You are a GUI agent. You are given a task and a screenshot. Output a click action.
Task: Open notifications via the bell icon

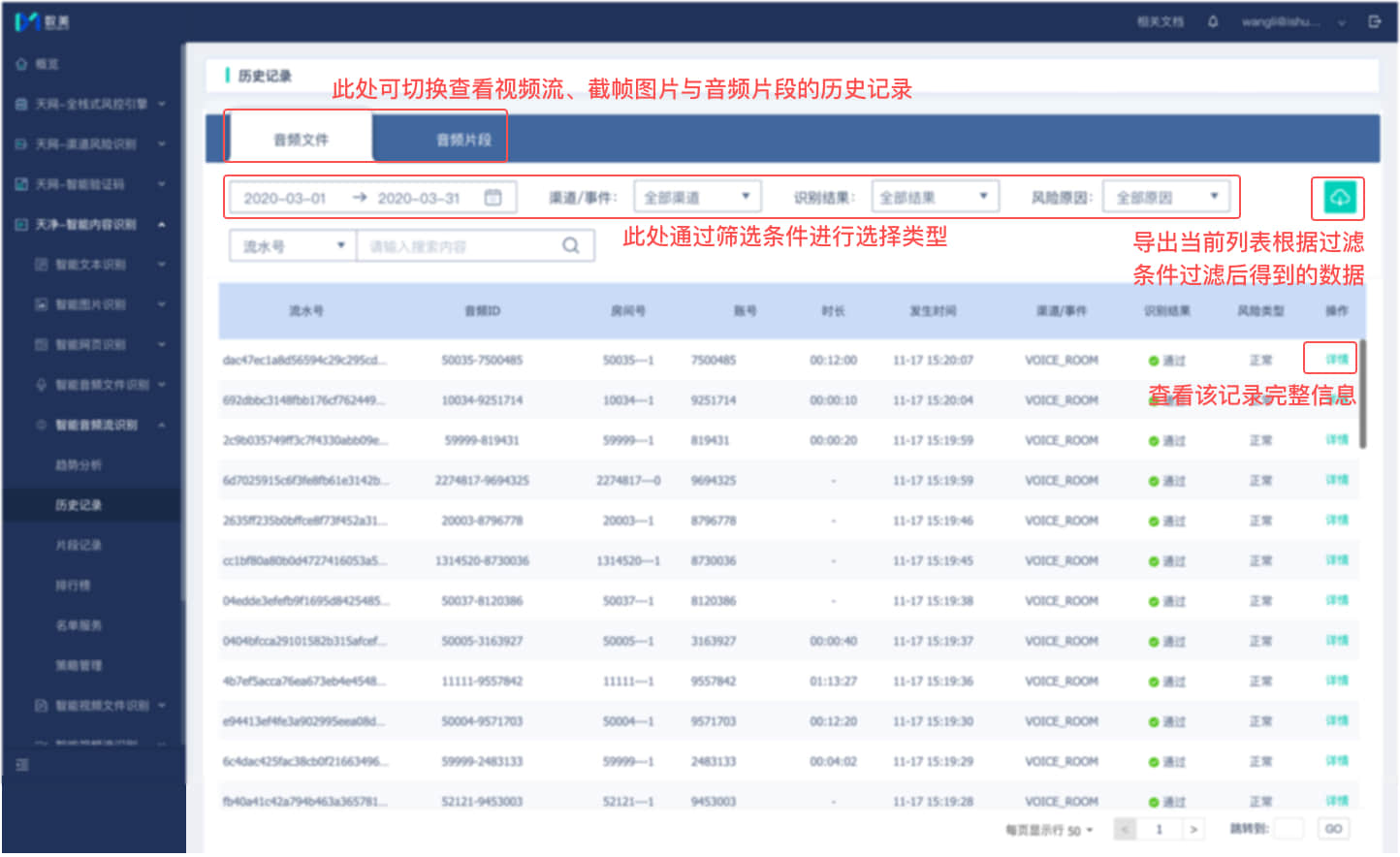click(1213, 21)
